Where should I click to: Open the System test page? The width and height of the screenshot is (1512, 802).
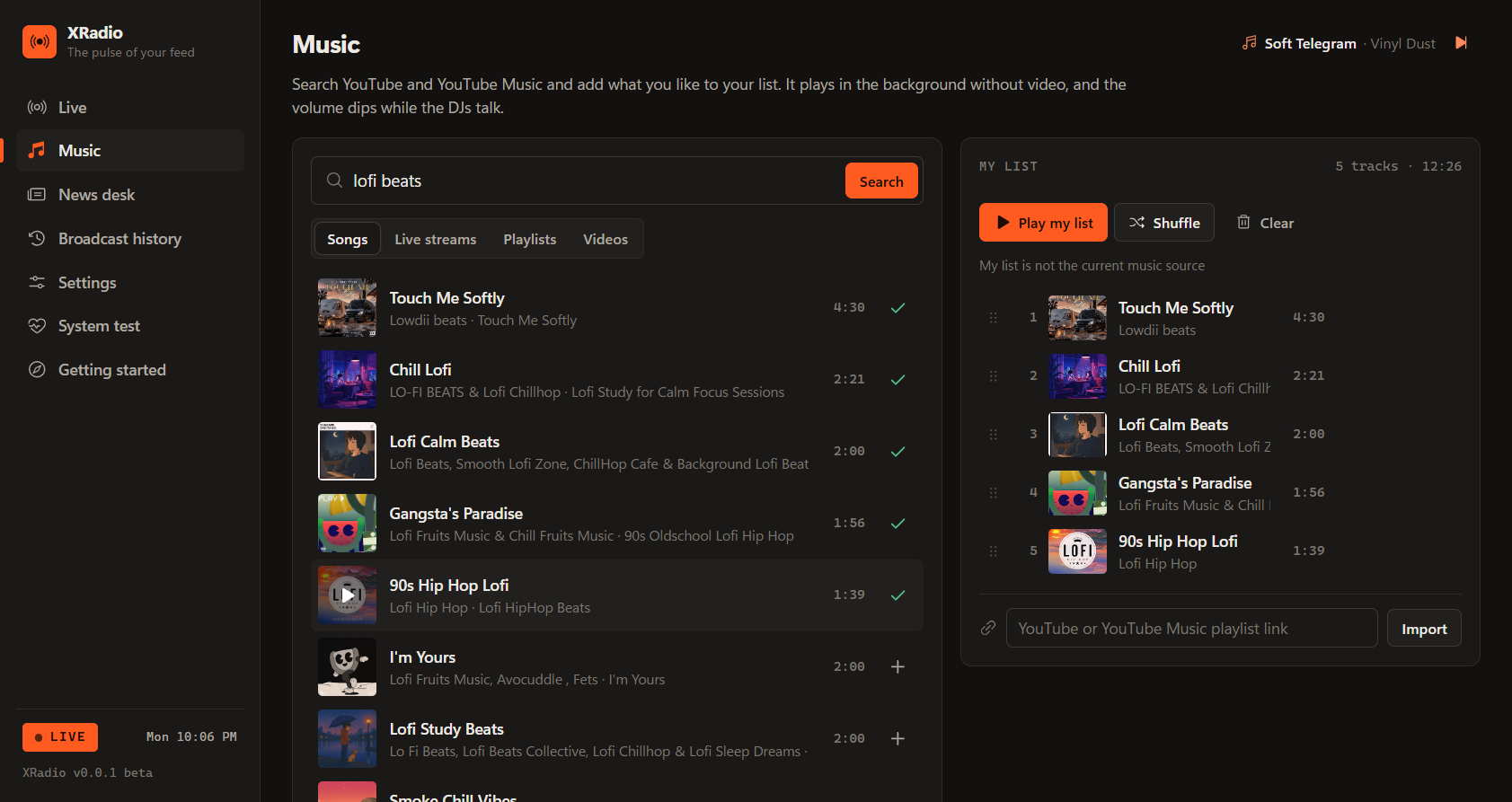point(130,326)
